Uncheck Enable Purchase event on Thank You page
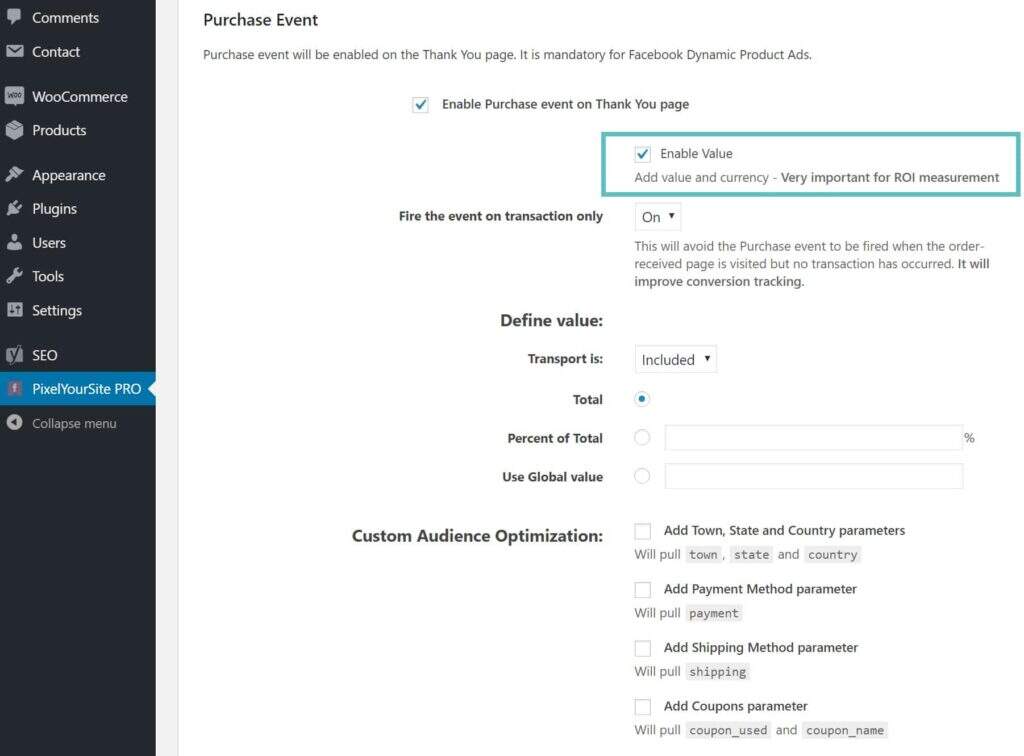The width and height of the screenshot is (1024, 756). [421, 104]
